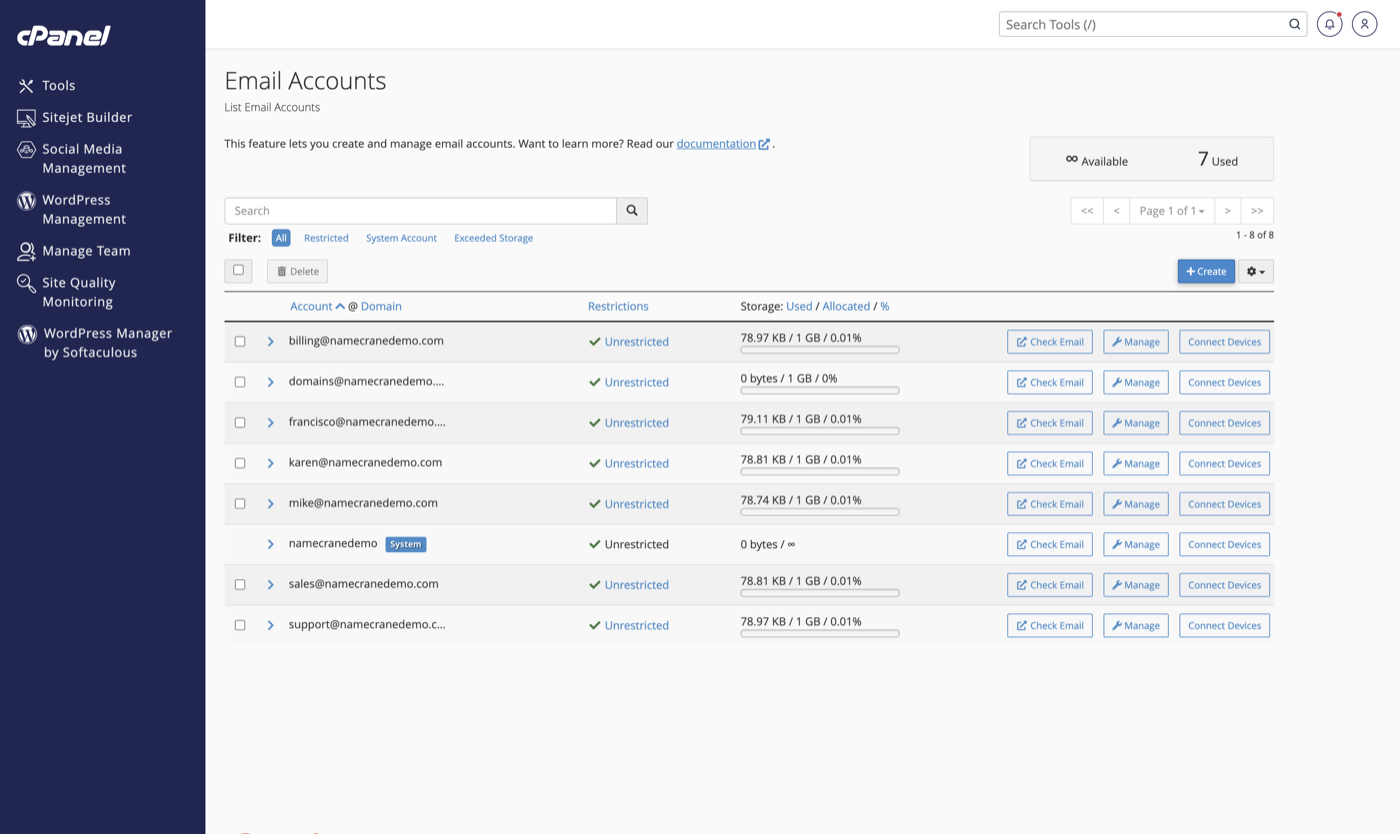1400x834 pixels.
Task: Click the Search Tools field
Action: pyautogui.click(x=1140, y=24)
